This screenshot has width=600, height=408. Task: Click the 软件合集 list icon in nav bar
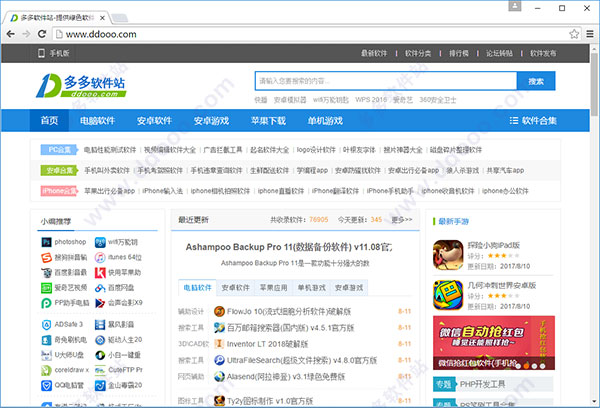tap(514, 121)
